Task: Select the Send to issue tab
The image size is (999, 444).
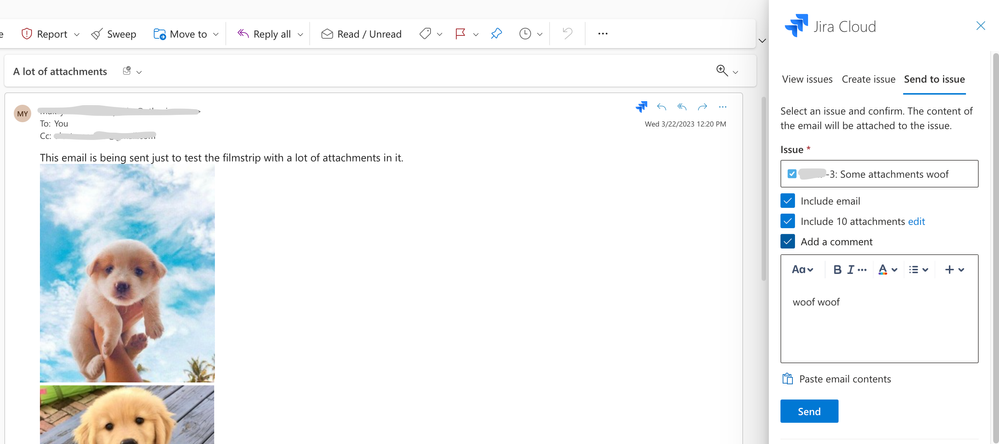Action: point(934,80)
